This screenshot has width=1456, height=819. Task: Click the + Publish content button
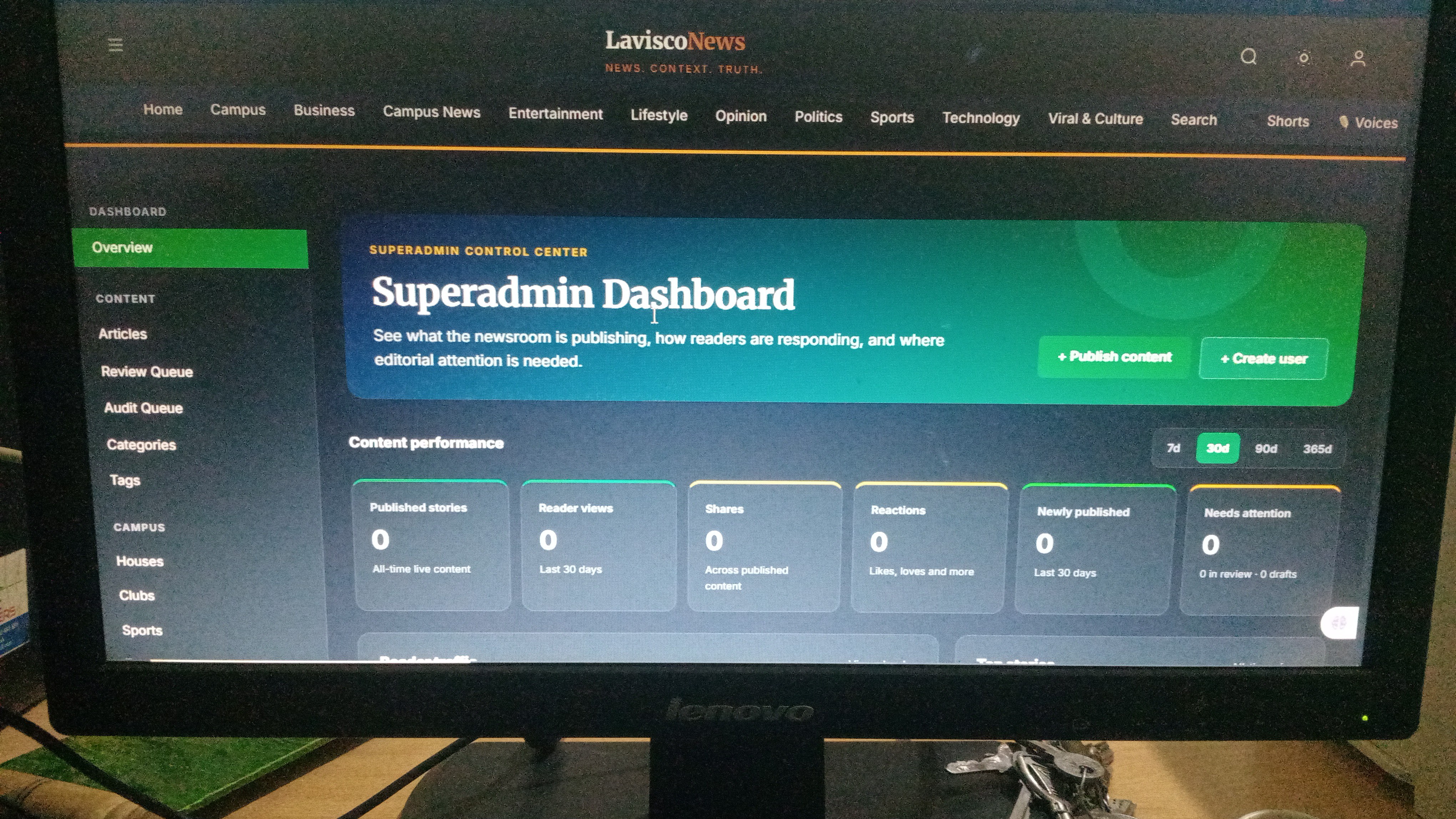[x=1114, y=357]
